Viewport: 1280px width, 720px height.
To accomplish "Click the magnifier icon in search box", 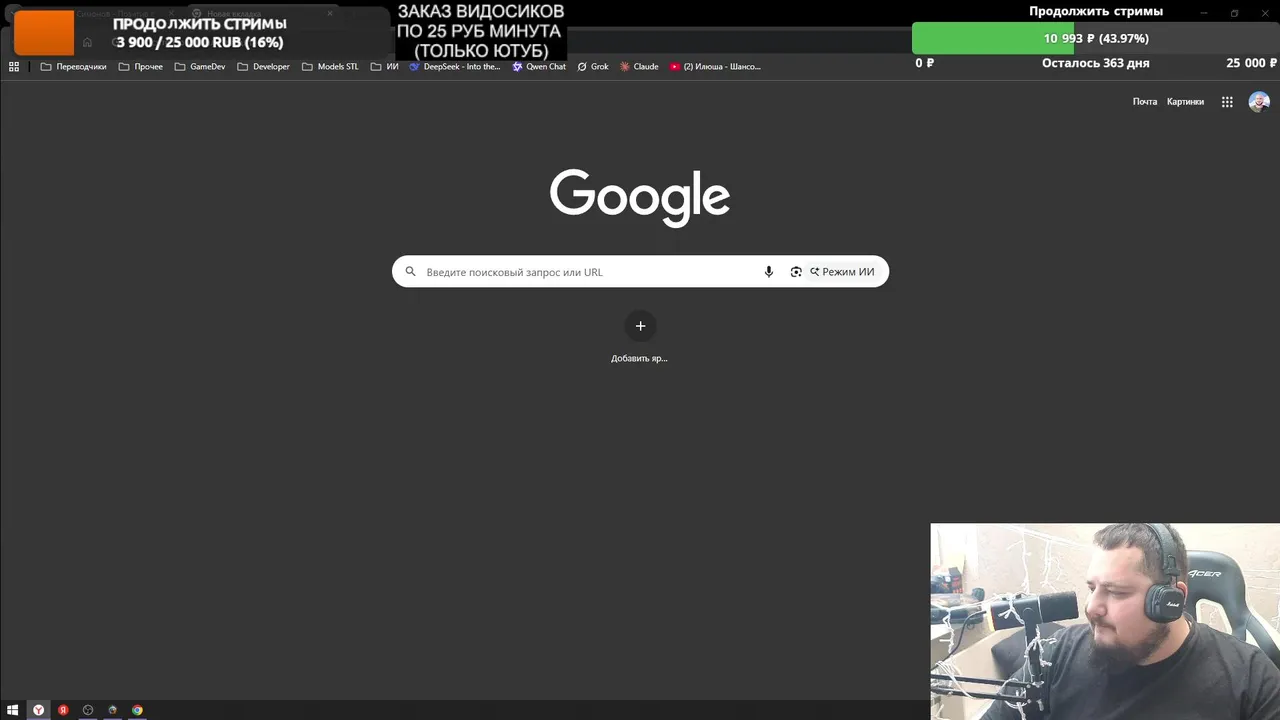I will point(410,272).
